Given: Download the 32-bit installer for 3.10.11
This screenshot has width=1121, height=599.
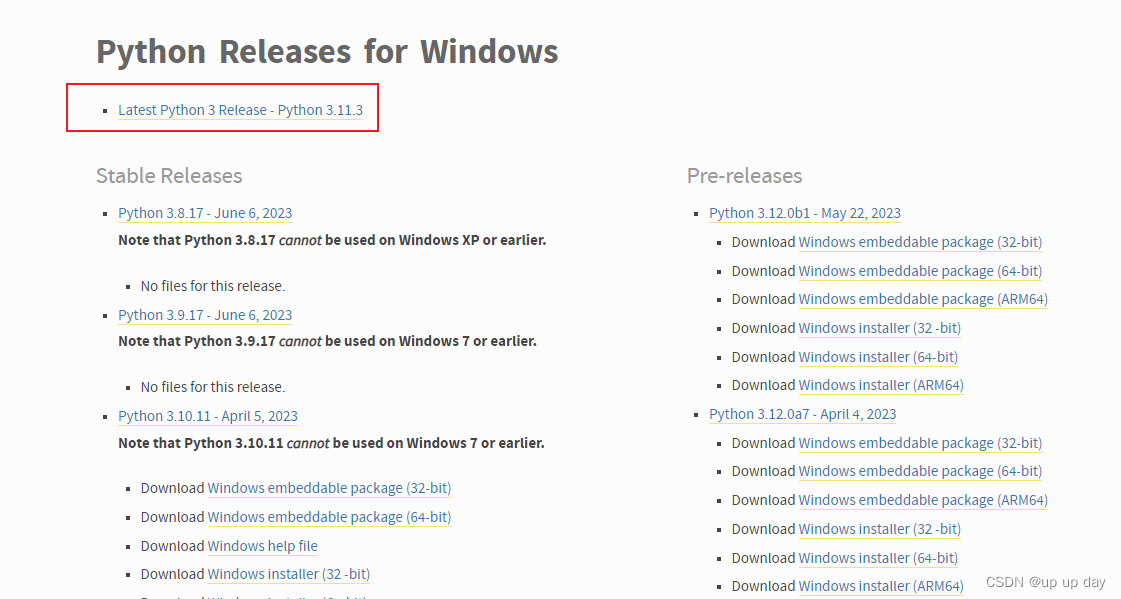Looking at the screenshot, I should point(289,574).
